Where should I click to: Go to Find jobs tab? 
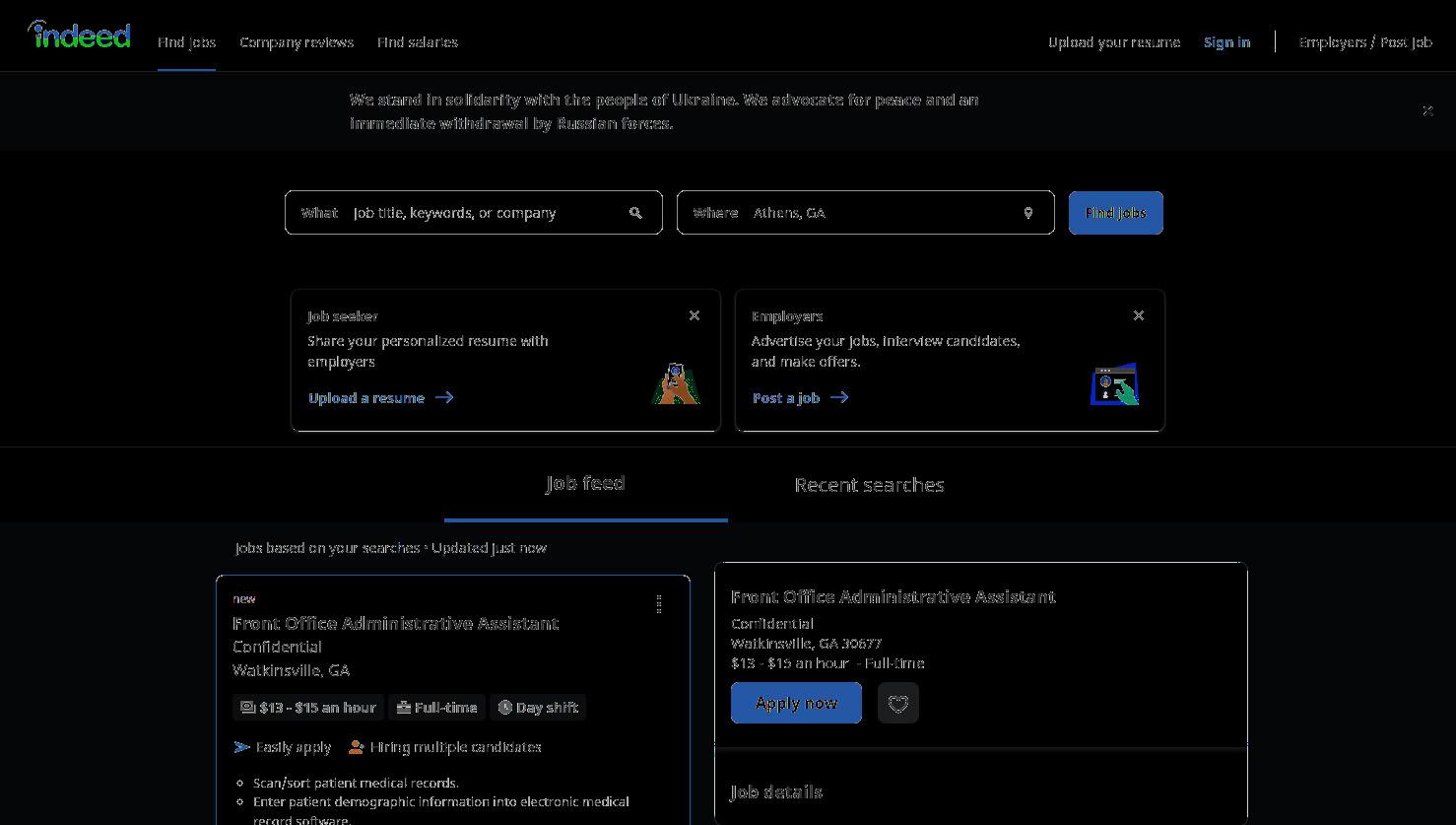click(186, 42)
